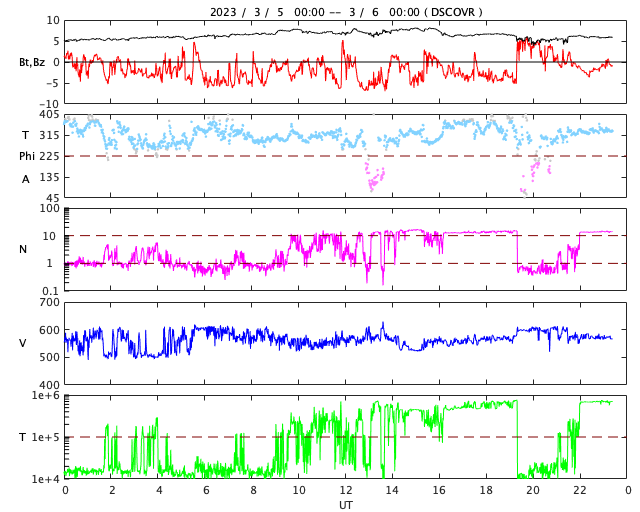The image size is (640, 512).
Task: Select the A label below Phi
Action: (26, 179)
